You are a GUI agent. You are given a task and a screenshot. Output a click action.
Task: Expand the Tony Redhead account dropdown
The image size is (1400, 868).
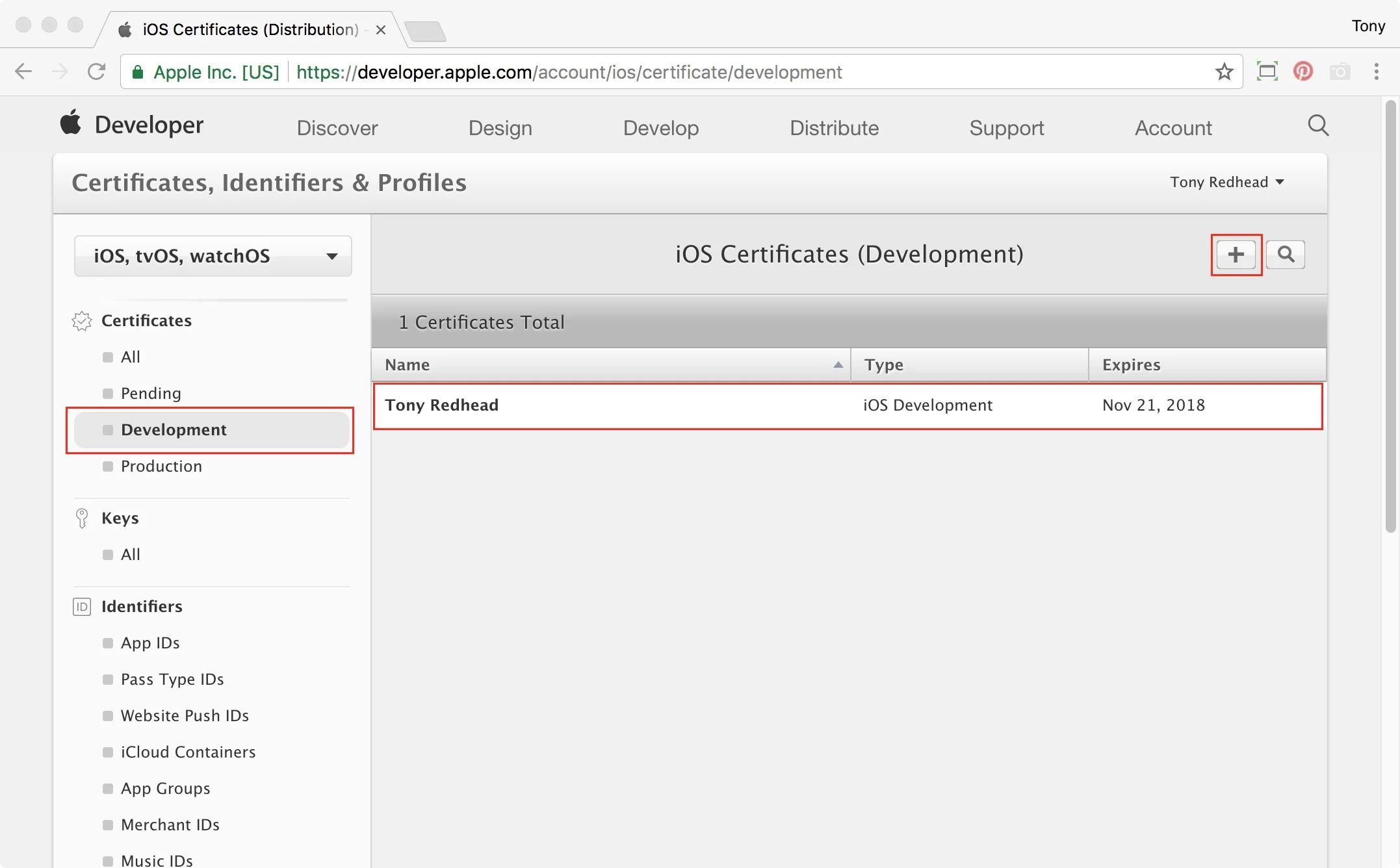pyautogui.click(x=1226, y=182)
